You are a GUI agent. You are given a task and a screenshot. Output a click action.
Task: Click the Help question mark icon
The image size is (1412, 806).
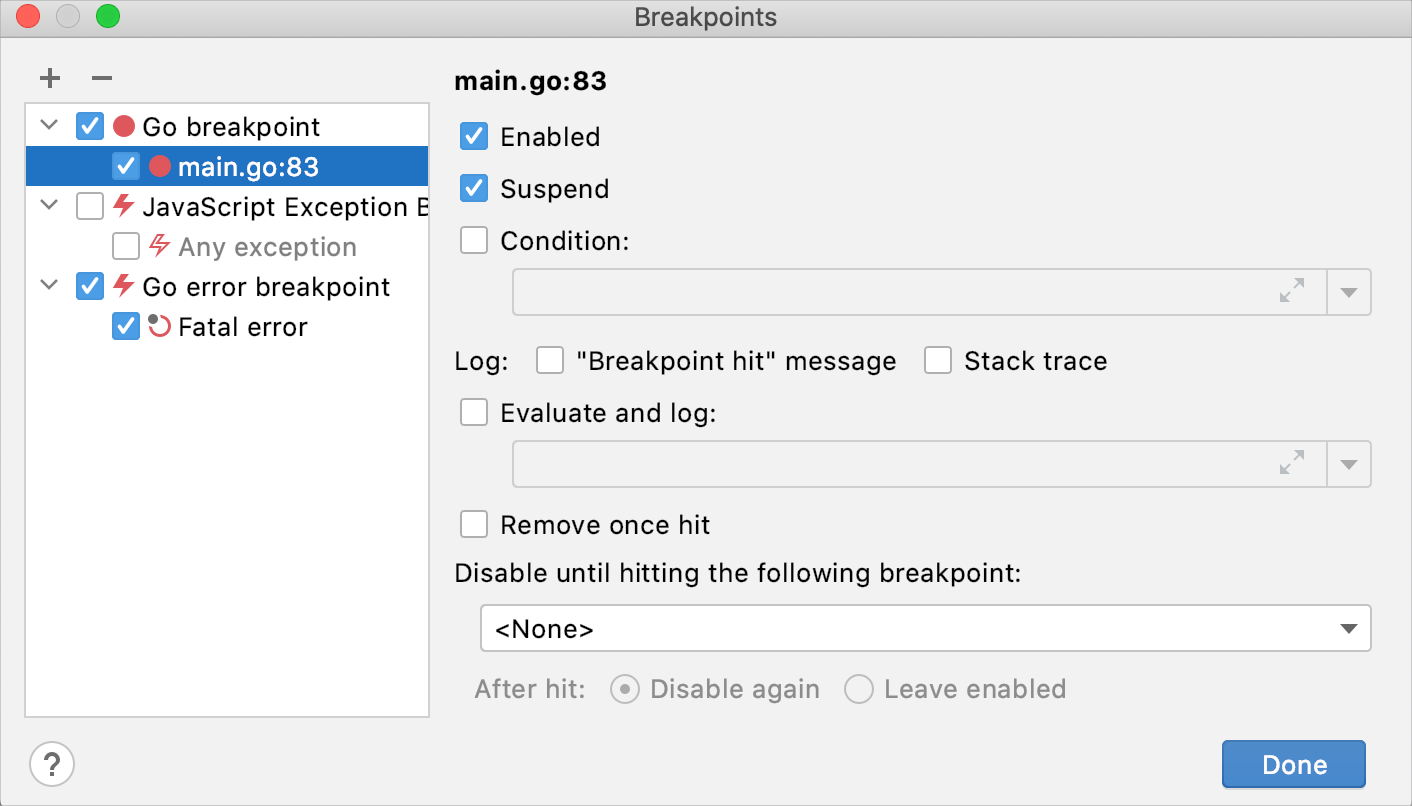pyautogui.click(x=52, y=763)
